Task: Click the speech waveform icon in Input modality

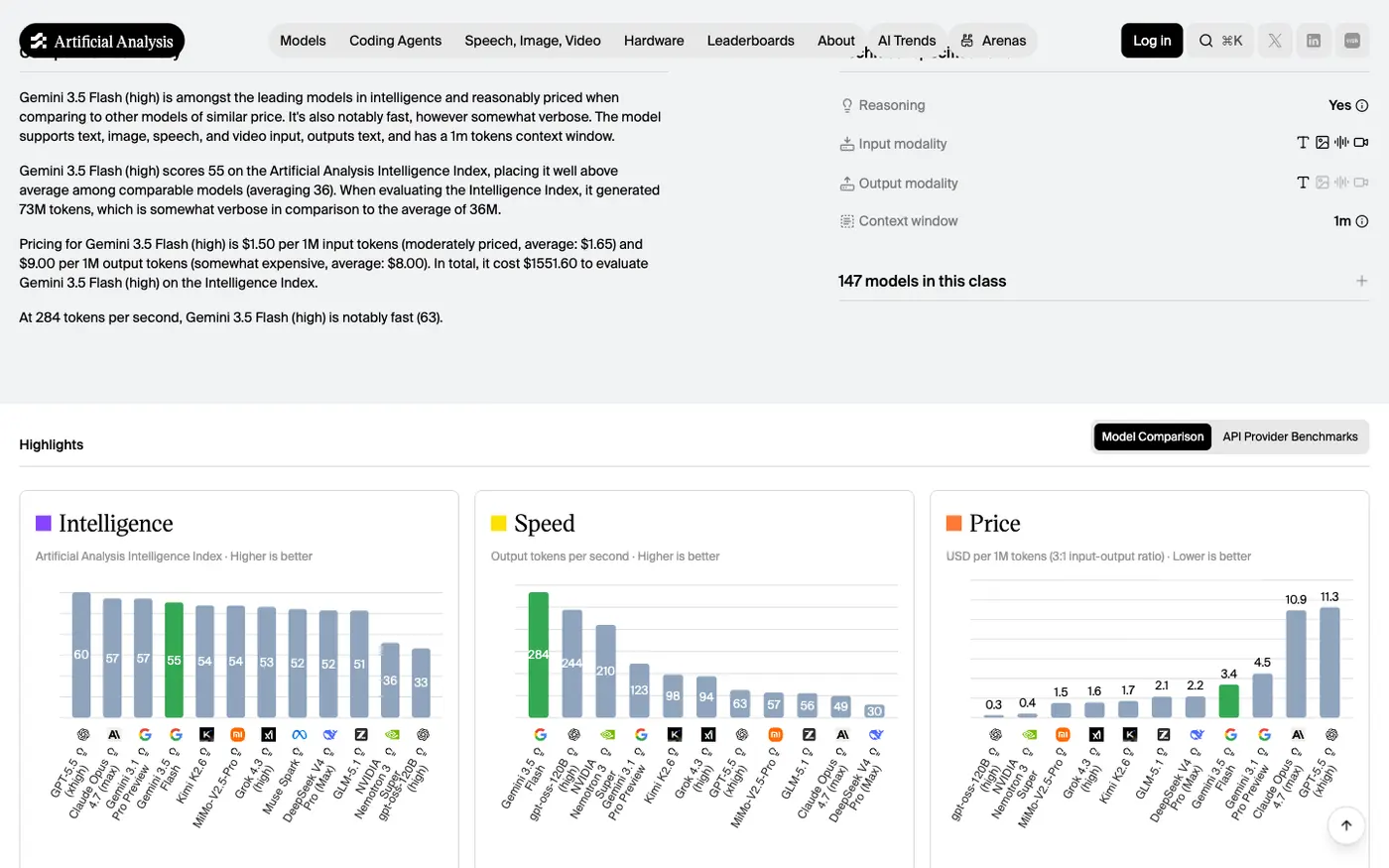Action: [1341, 143]
